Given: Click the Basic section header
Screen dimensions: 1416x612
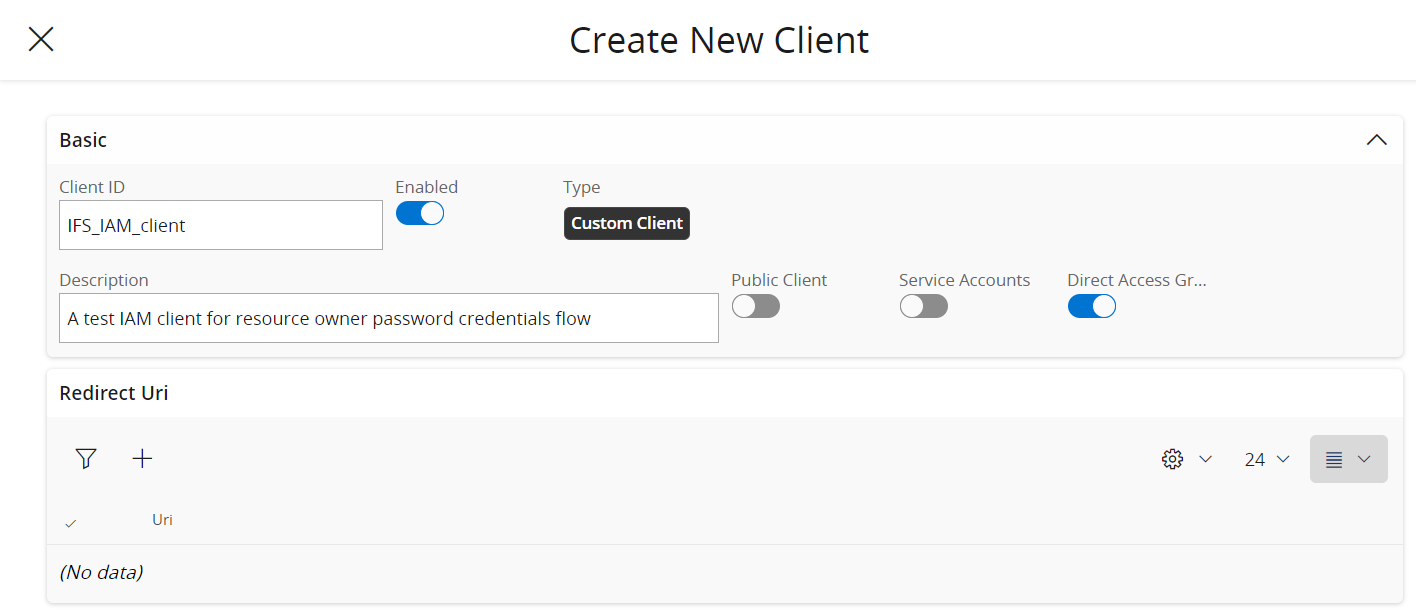Looking at the screenshot, I should tap(82, 140).
